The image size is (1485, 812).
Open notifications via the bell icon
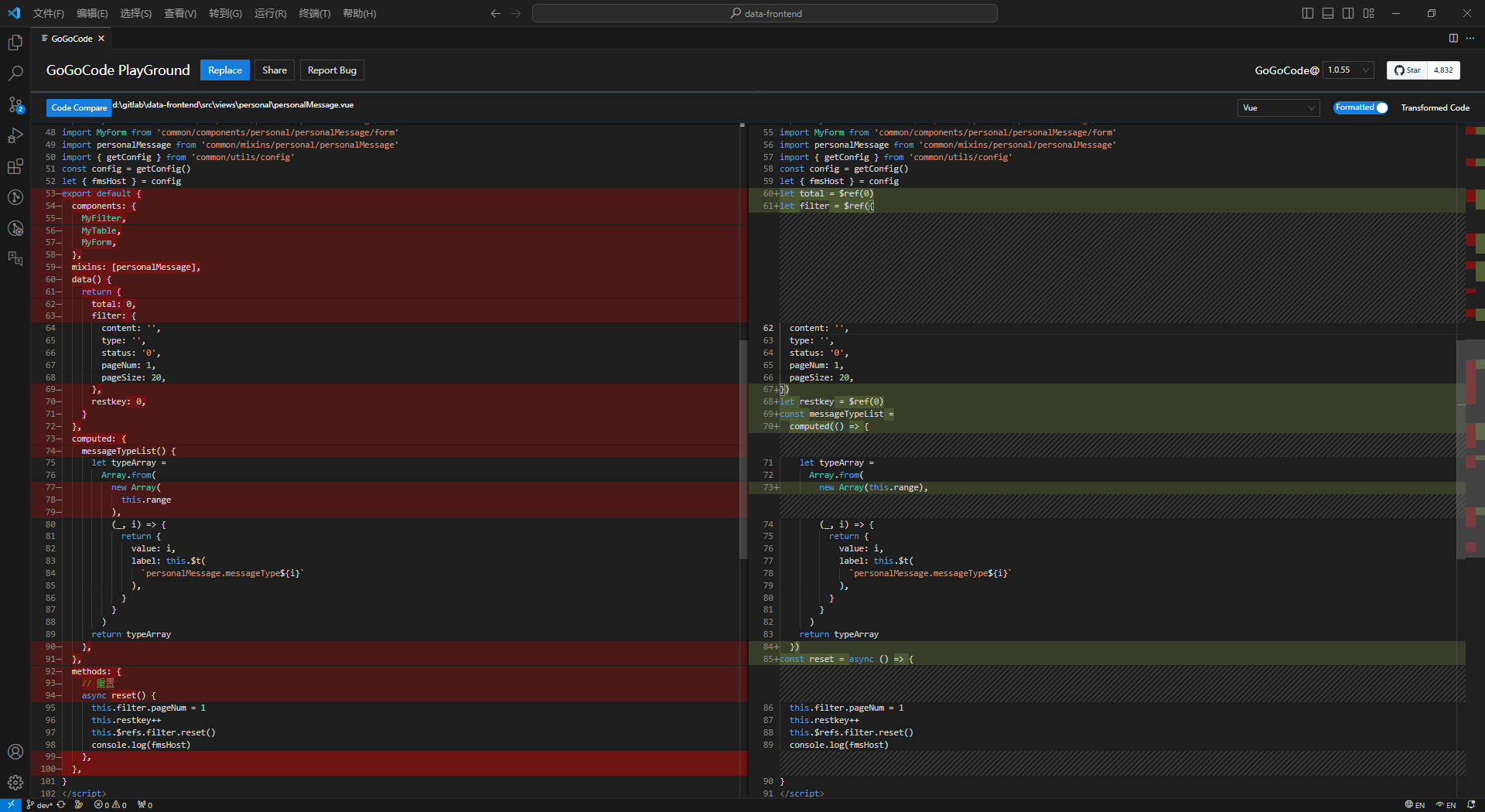tap(1471, 805)
